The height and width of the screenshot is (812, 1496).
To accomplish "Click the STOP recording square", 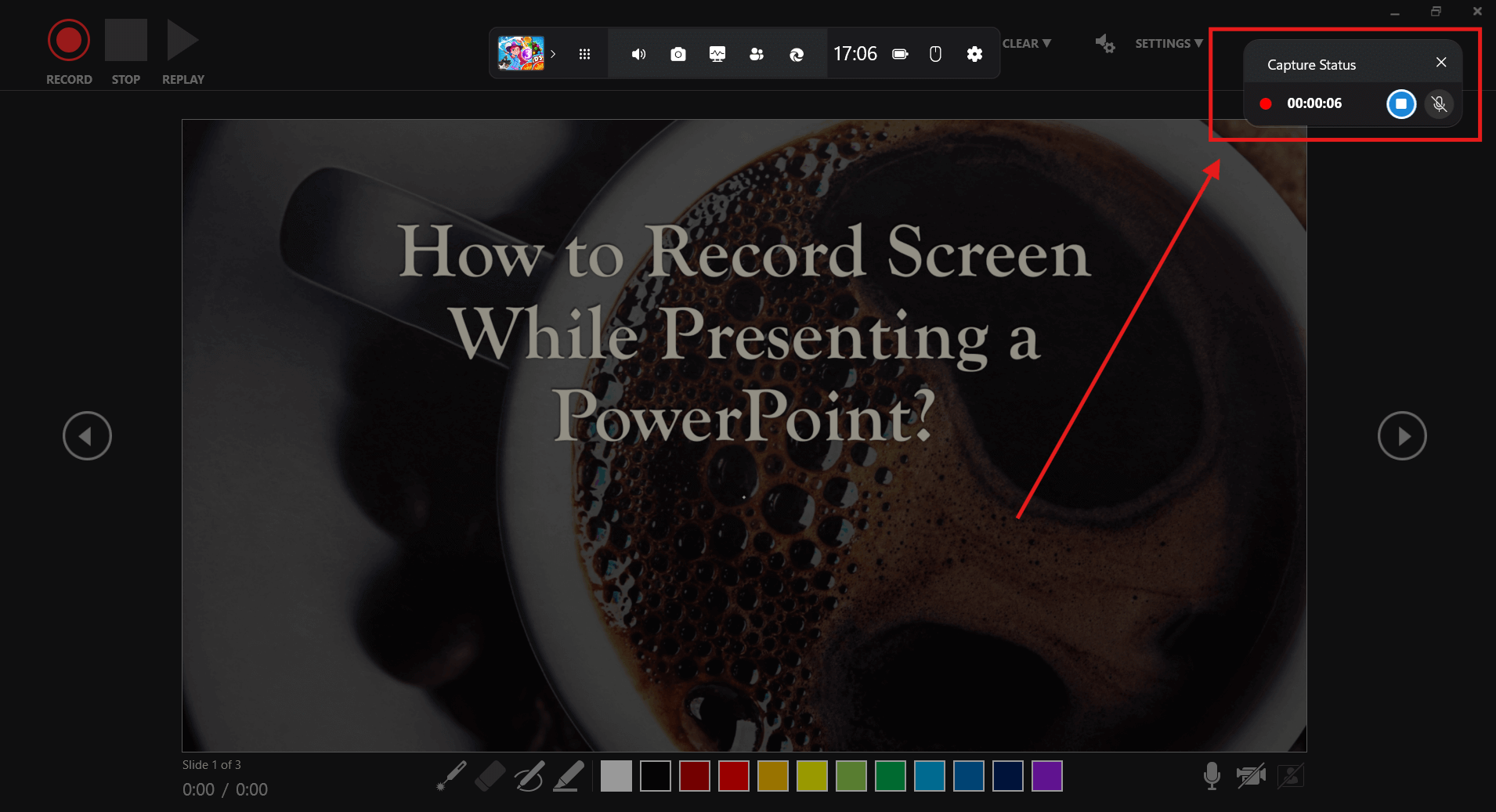I will point(126,40).
